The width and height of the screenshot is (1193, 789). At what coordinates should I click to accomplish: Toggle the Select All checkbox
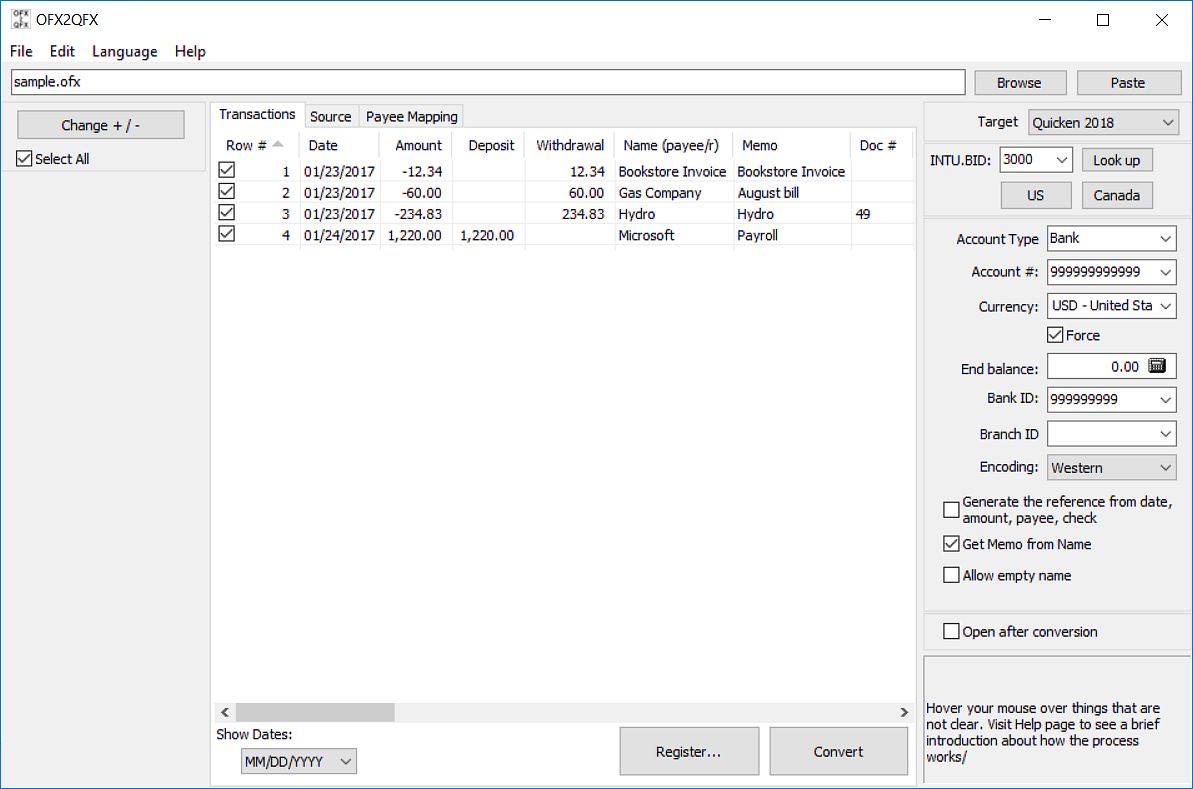(x=24, y=158)
